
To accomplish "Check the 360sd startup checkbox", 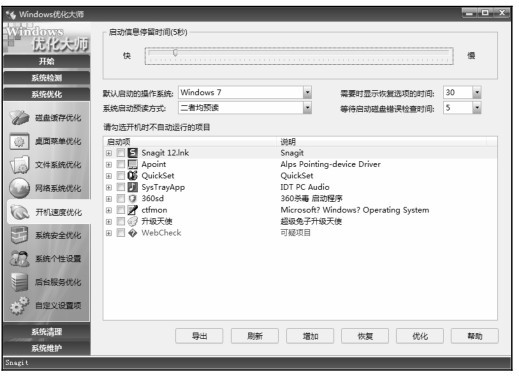I will tap(121, 199).
